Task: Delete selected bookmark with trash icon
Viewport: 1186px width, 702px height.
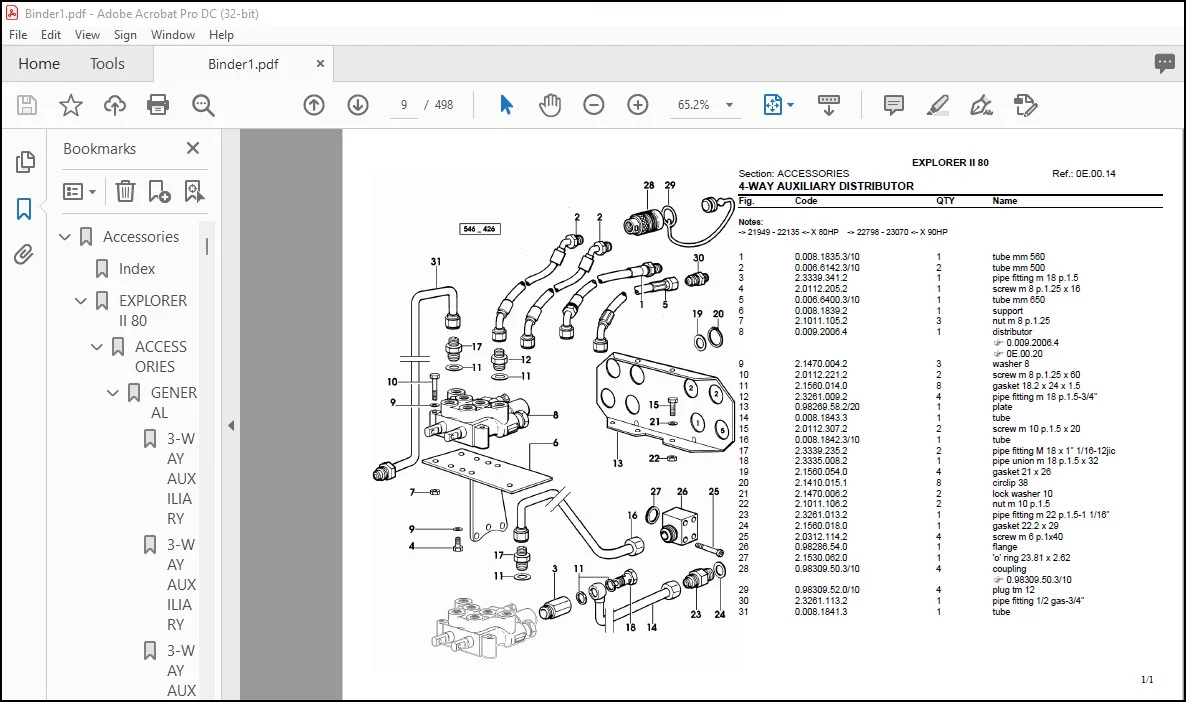Action: (125, 191)
